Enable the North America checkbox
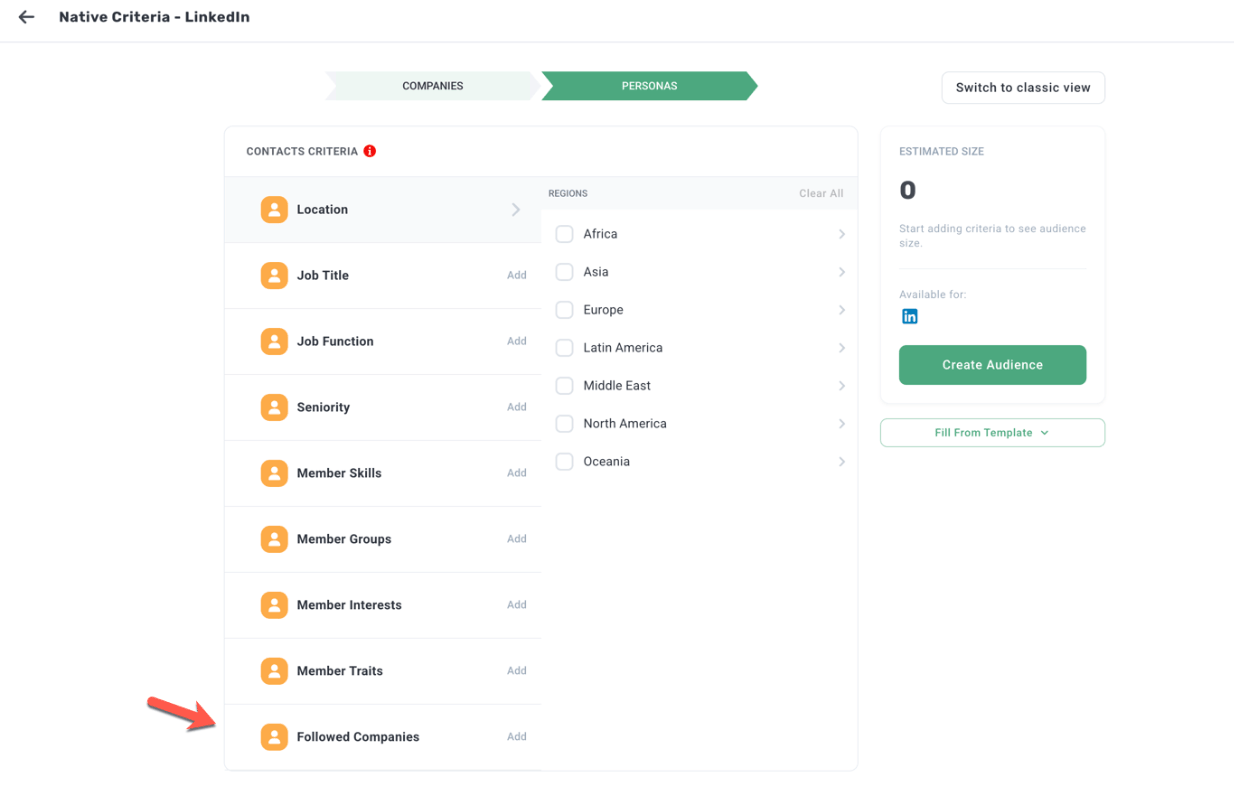This screenshot has width=1234, height=800. [x=564, y=424]
